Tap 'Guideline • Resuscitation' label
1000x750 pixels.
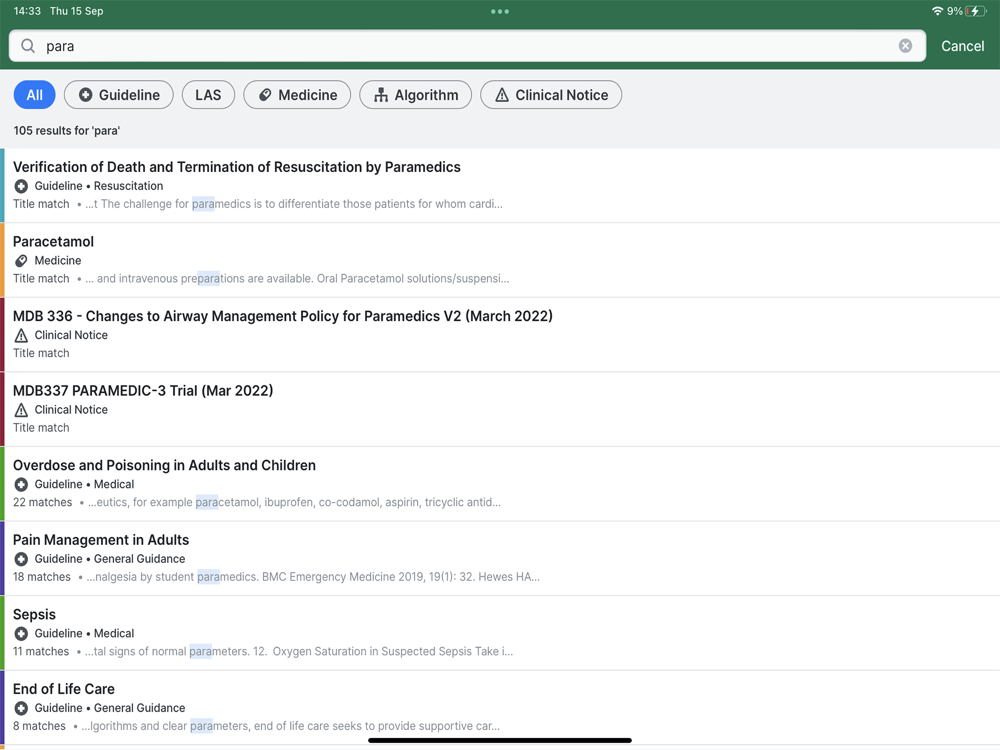pos(99,186)
